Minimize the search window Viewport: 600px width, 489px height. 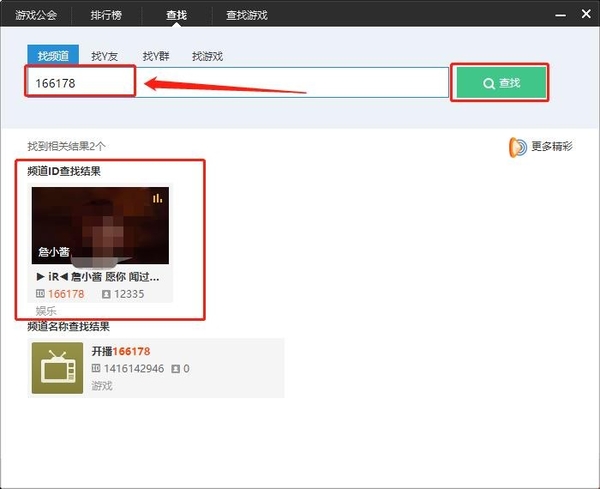[x=561, y=15]
